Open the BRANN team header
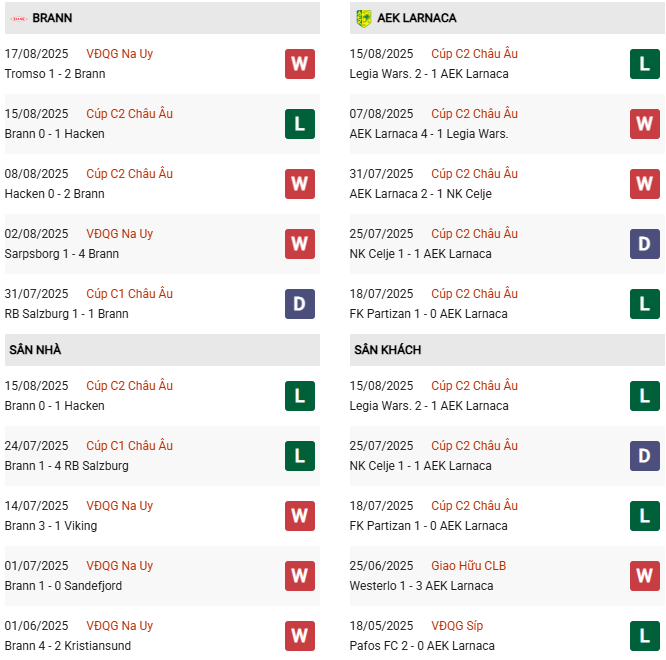The height and width of the screenshot is (660, 666). [x=52, y=18]
